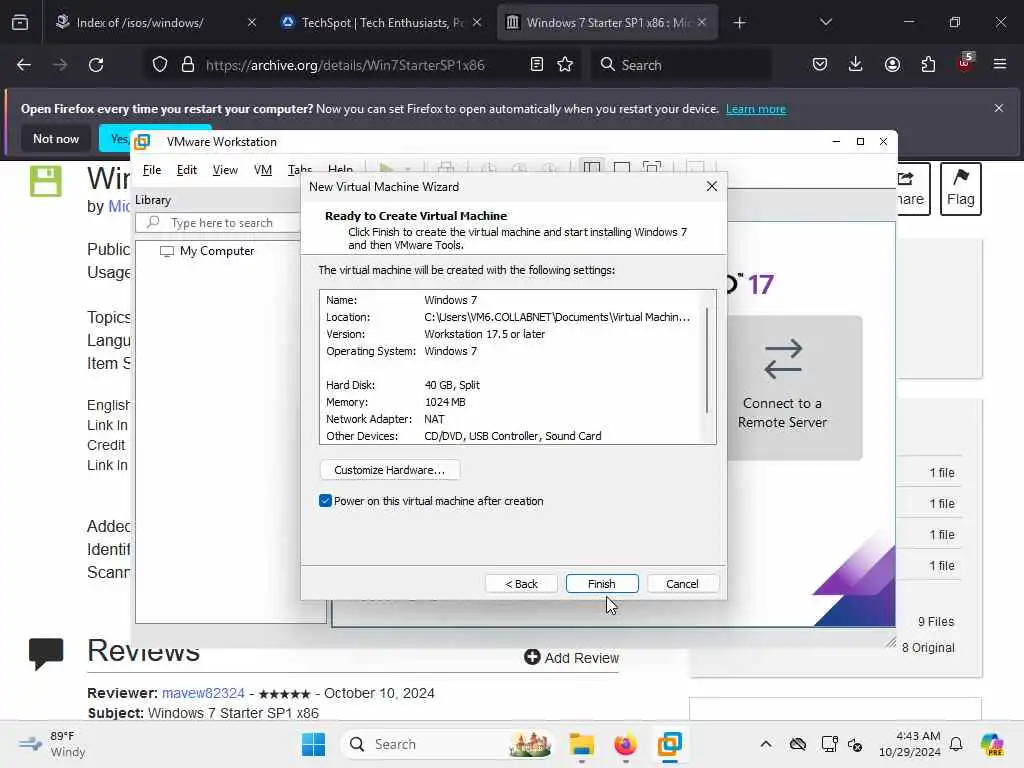This screenshot has height=768, width=1024.
Task: Close the TechSpot tab
Action: [x=477, y=23]
